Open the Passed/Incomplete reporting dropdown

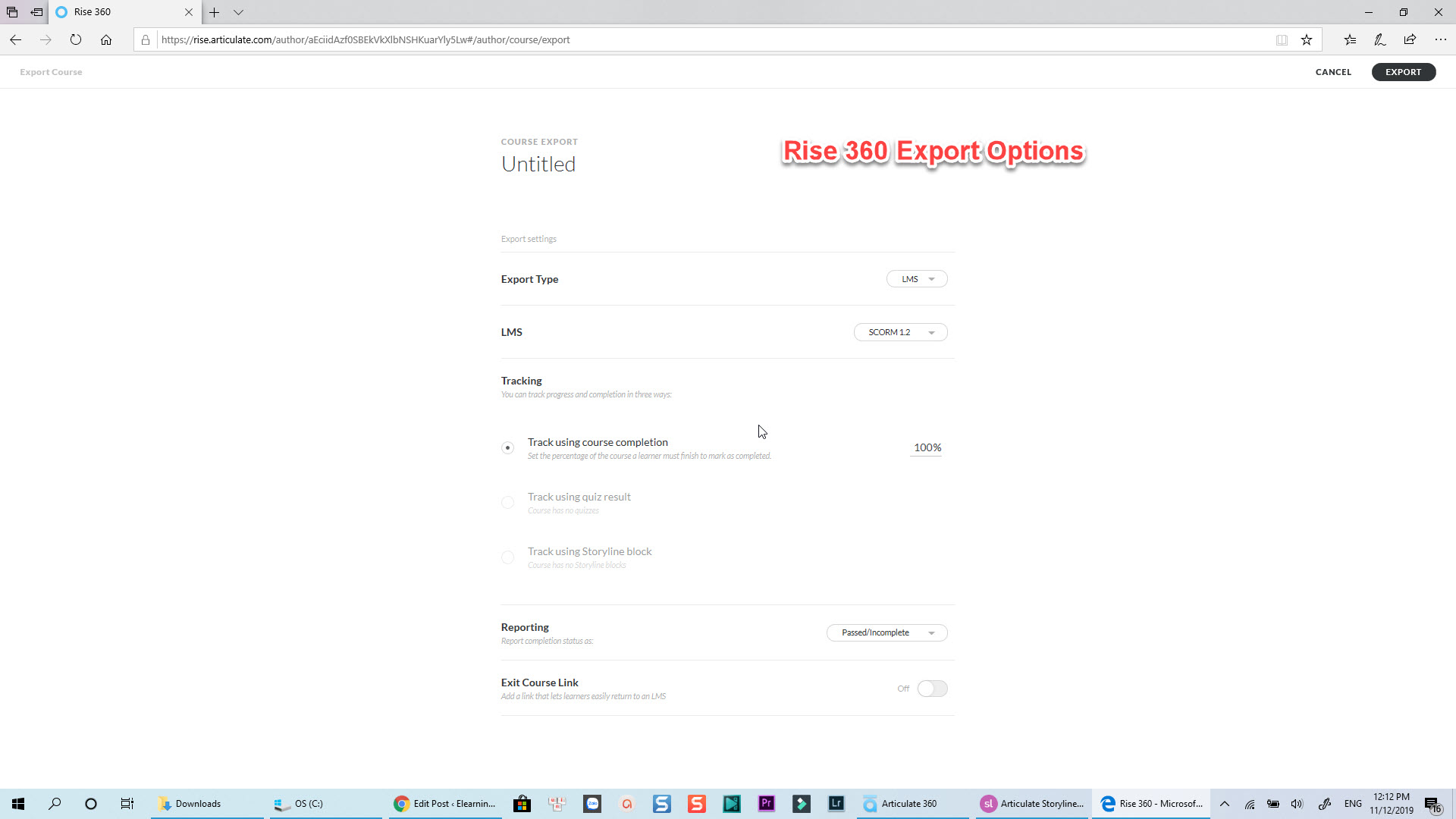(x=886, y=632)
